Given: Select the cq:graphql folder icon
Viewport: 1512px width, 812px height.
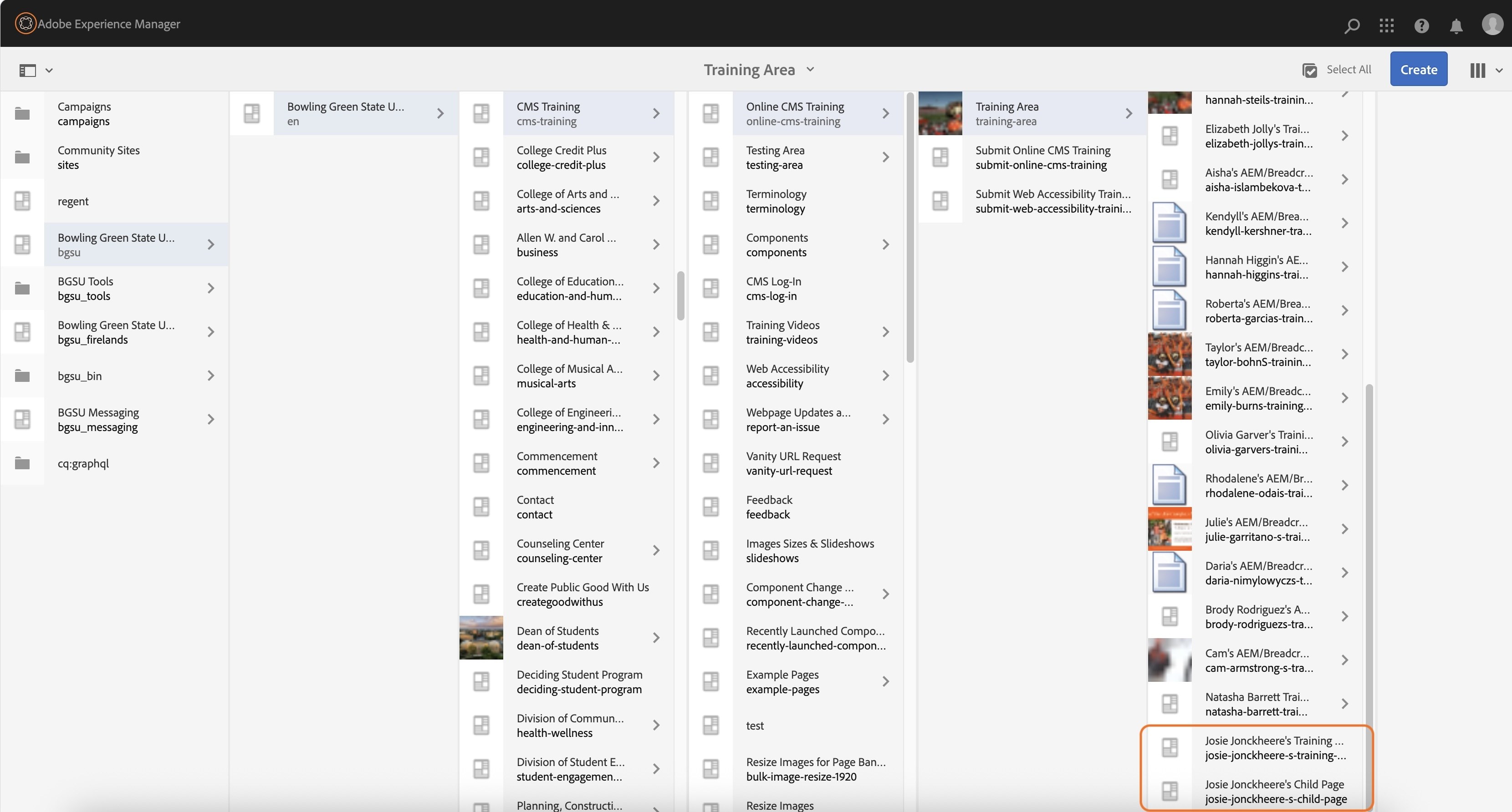Looking at the screenshot, I should pyautogui.click(x=22, y=463).
